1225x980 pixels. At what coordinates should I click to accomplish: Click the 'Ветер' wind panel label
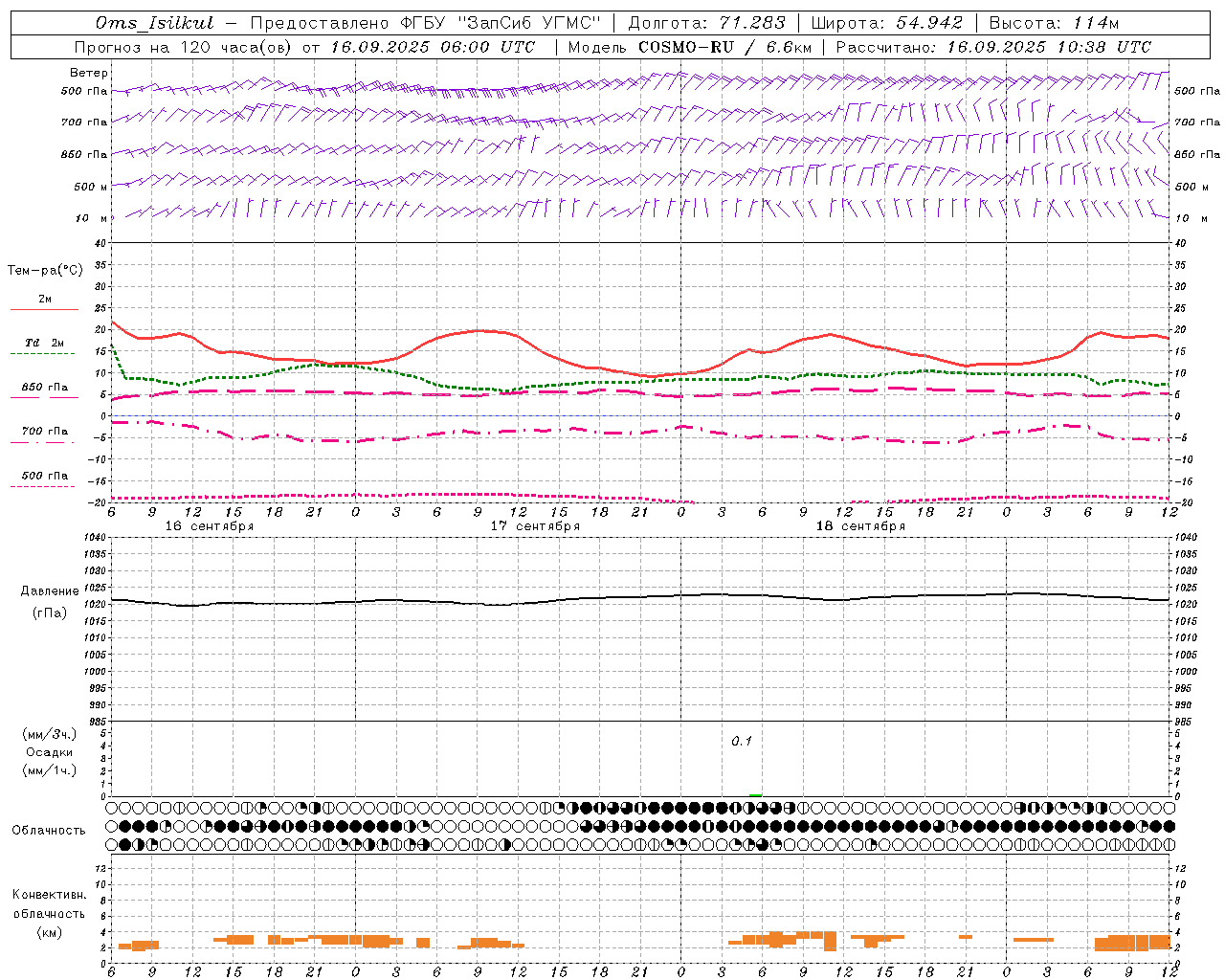click(89, 73)
